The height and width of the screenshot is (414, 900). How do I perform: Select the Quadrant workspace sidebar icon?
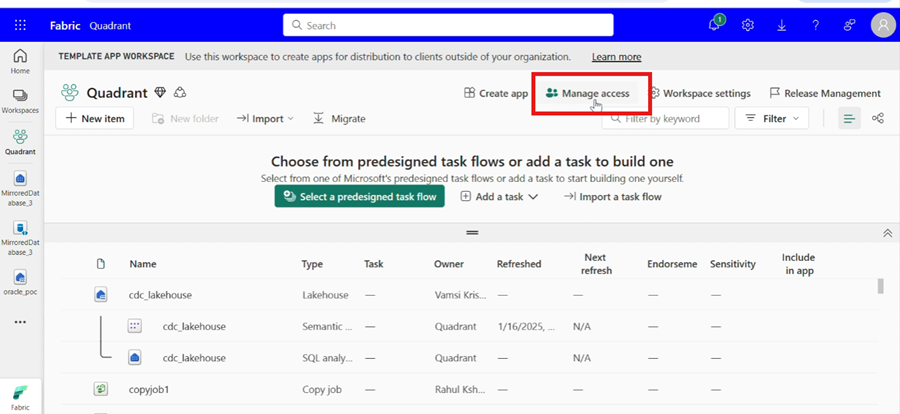[x=20, y=142]
